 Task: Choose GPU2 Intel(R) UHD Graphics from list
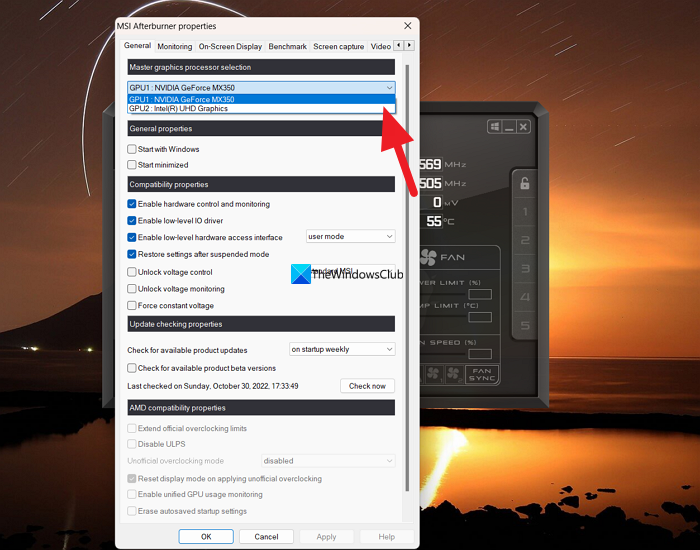(x=261, y=108)
